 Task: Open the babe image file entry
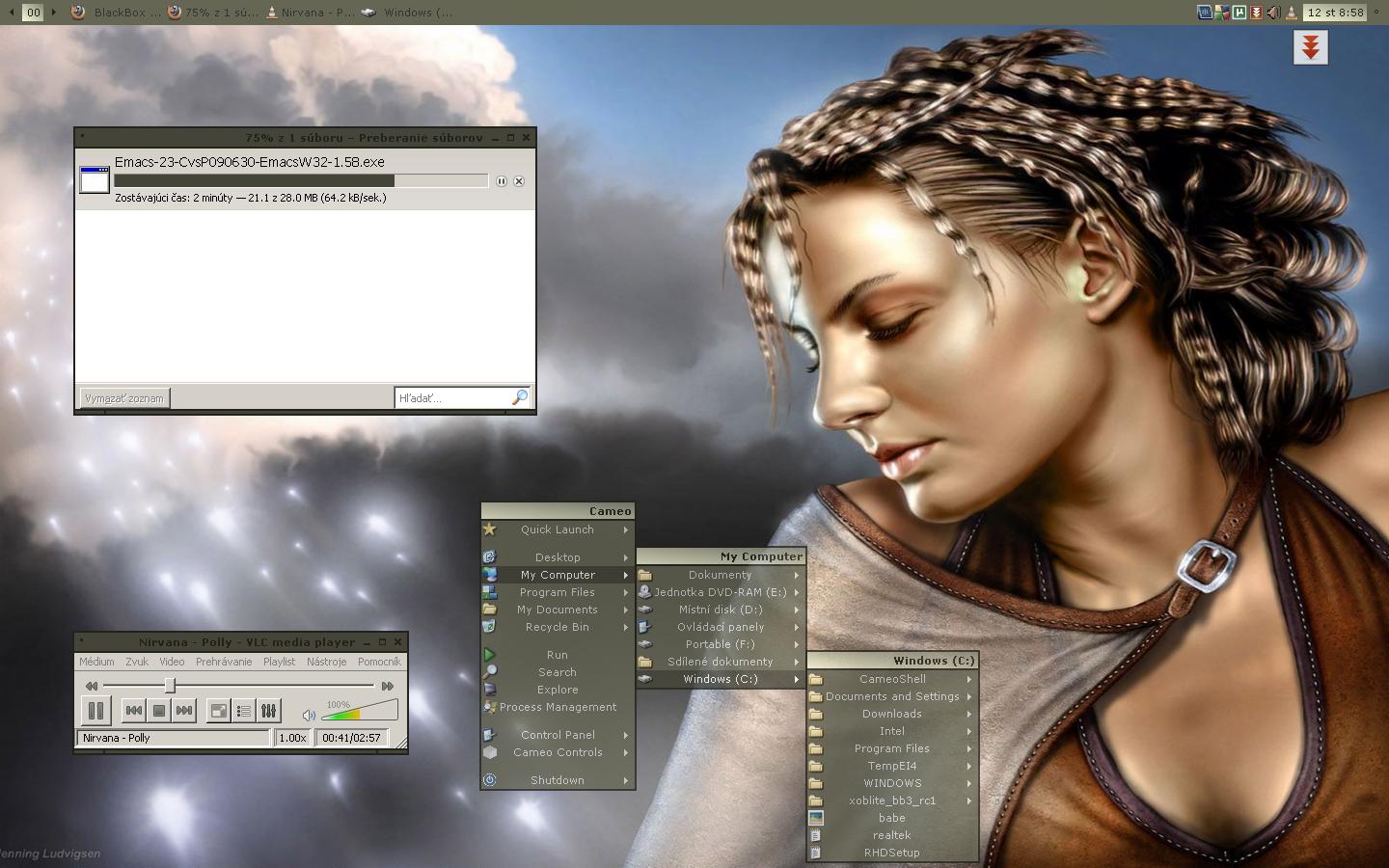click(x=892, y=818)
